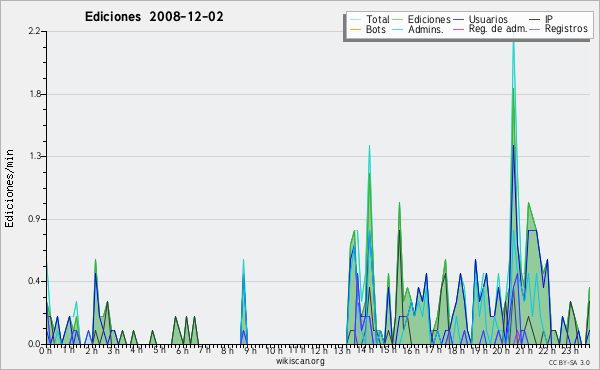Click the green Ediciones legend line
The width and height of the screenshot is (600, 370).
398,19
